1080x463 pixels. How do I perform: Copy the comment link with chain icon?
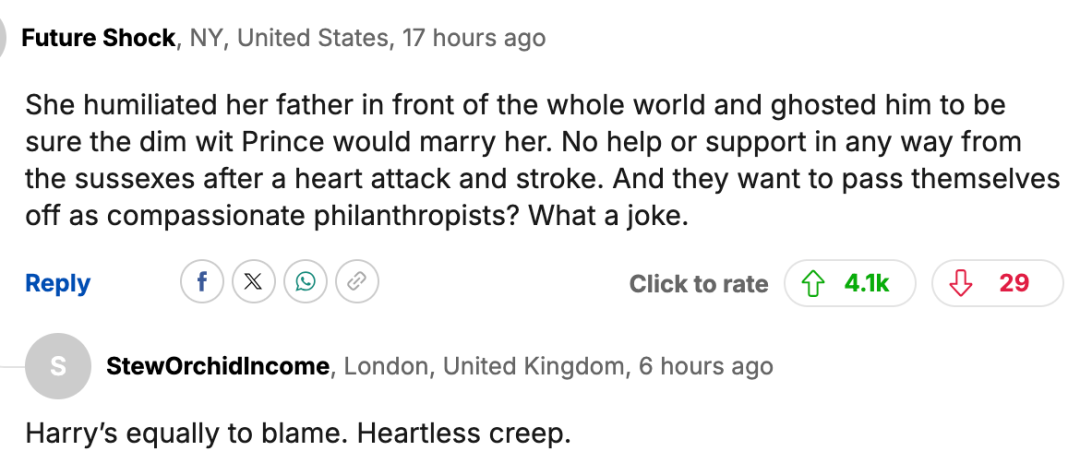point(355,283)
